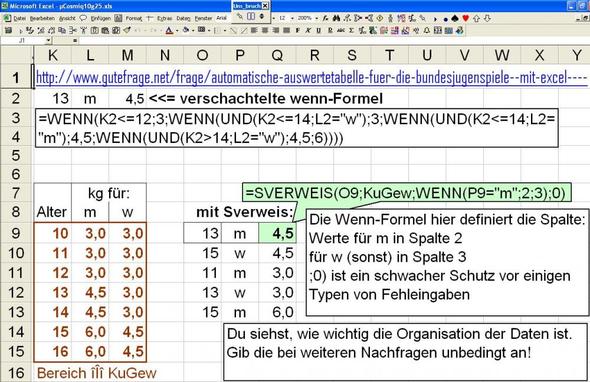
Task: Click the 'mit Sverweis:' label cell
Action: click(x=245, y=212)
